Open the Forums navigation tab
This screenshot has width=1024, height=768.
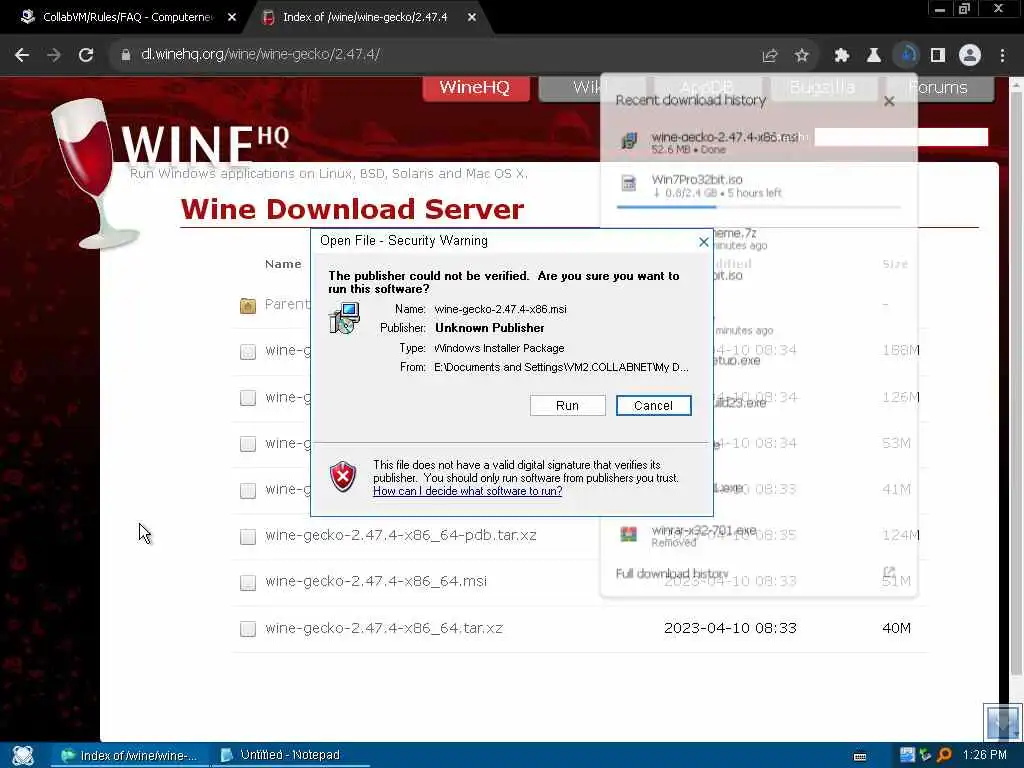pyautogui.click(x=938, y=88)
